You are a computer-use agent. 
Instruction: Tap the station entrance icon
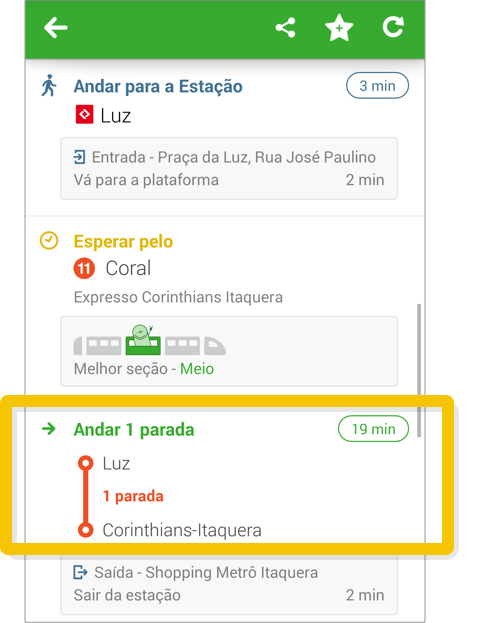click(x=79, y=157)
